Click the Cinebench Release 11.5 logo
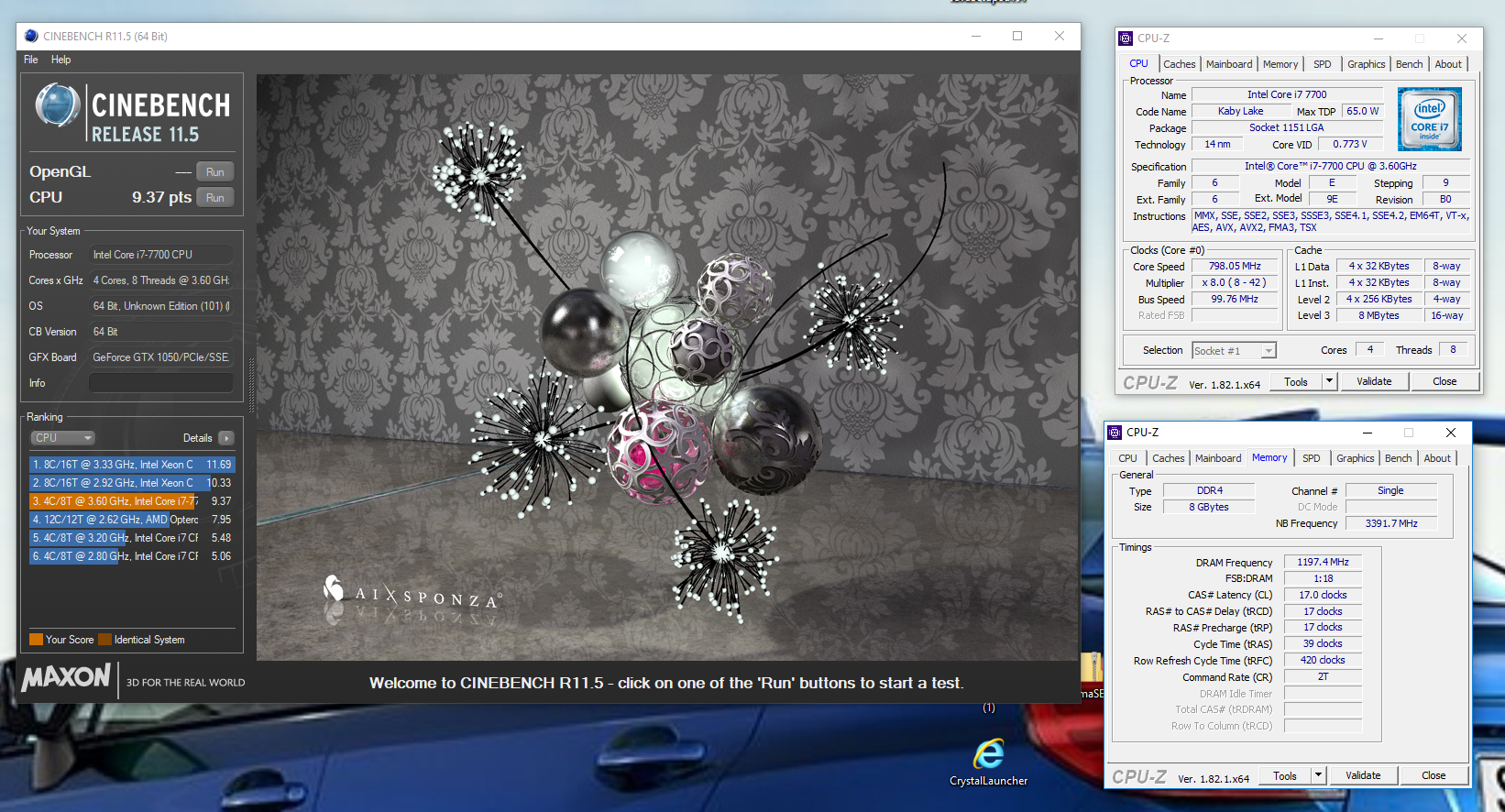Screen dimensions: 1505x812 pyautogui.click(x=133, y=114)
